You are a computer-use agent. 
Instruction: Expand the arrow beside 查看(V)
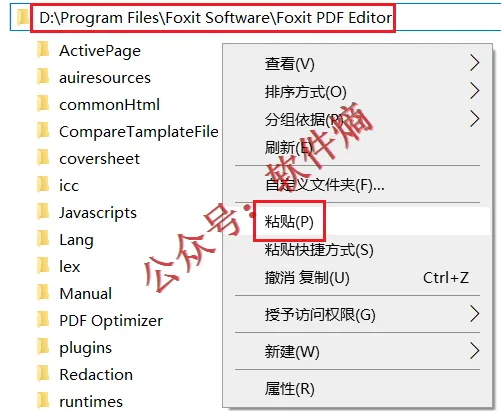475,63
